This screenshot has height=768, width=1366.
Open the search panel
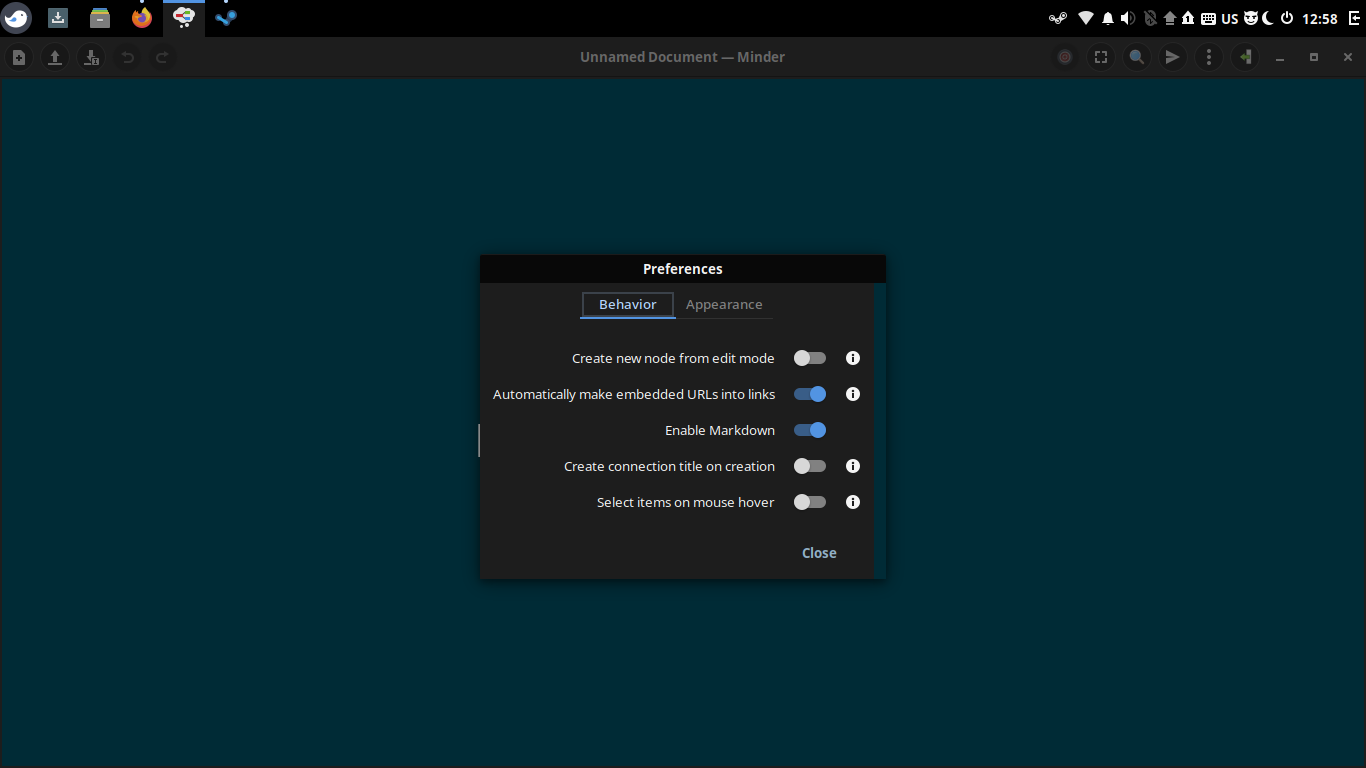1136,57
